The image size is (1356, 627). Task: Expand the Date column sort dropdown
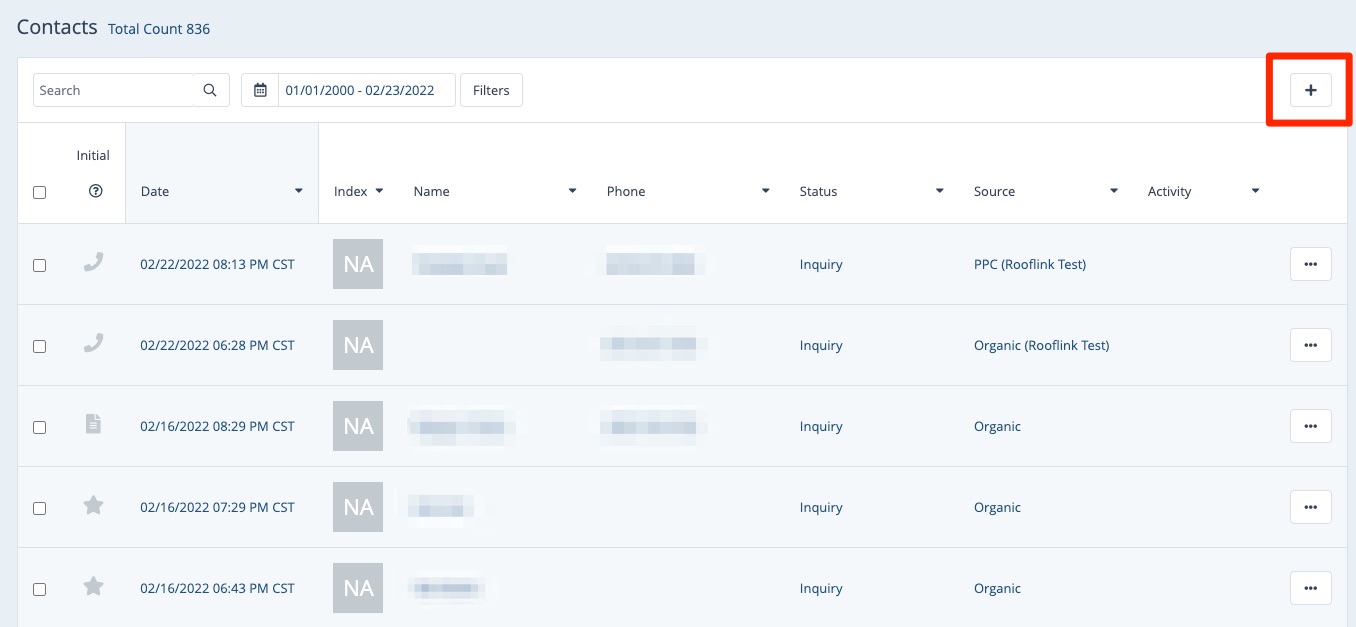(298, 191)
